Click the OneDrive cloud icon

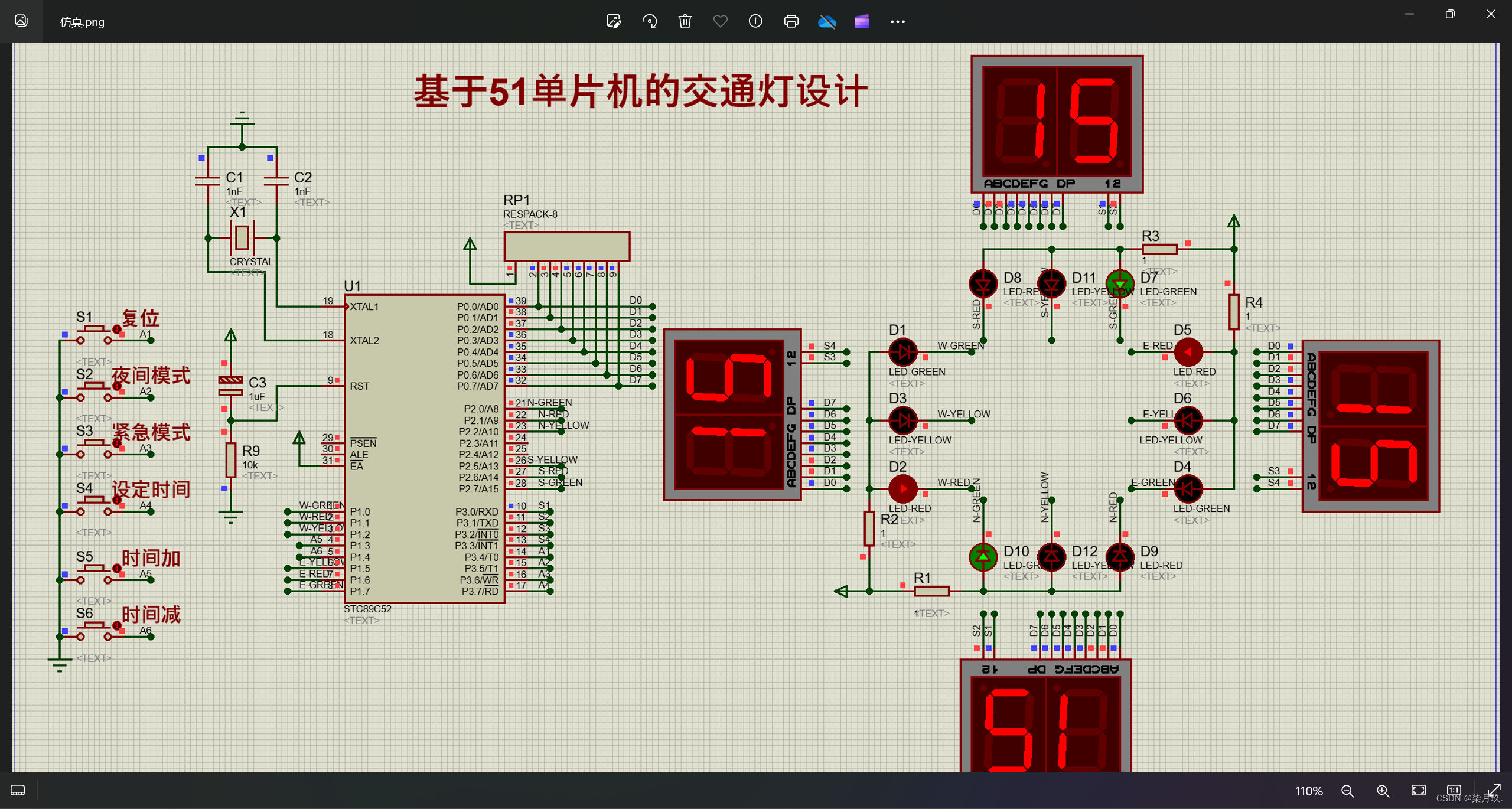827,22
